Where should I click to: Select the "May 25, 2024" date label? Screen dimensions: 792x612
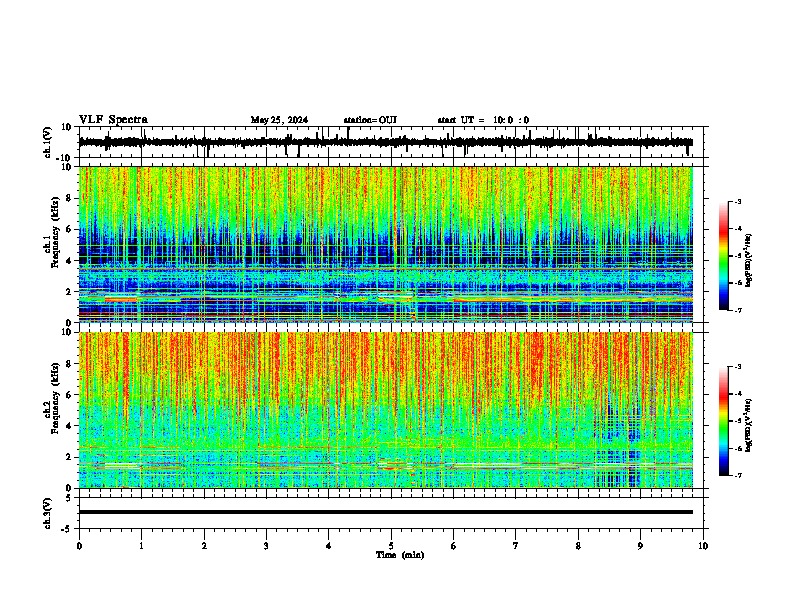point(279,120)
